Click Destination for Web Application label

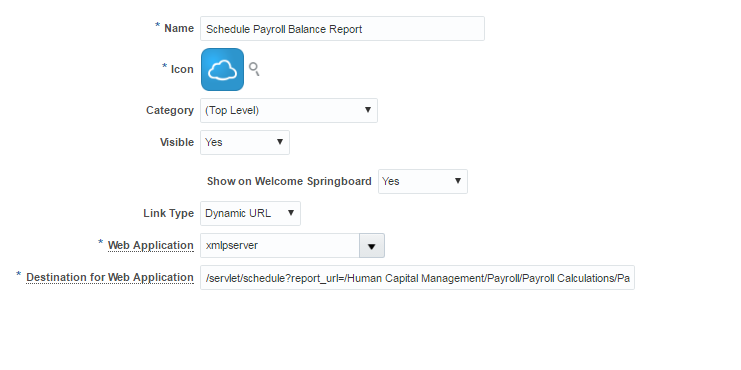point(110,277)
